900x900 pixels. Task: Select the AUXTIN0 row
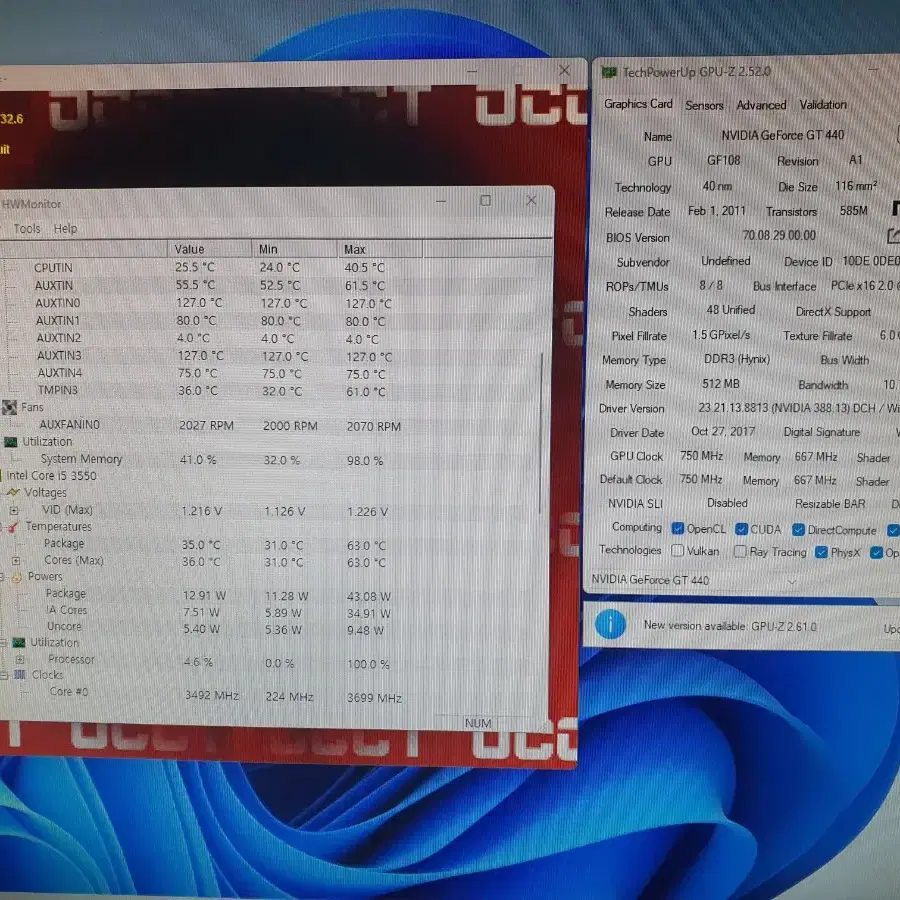click(276, 303)
